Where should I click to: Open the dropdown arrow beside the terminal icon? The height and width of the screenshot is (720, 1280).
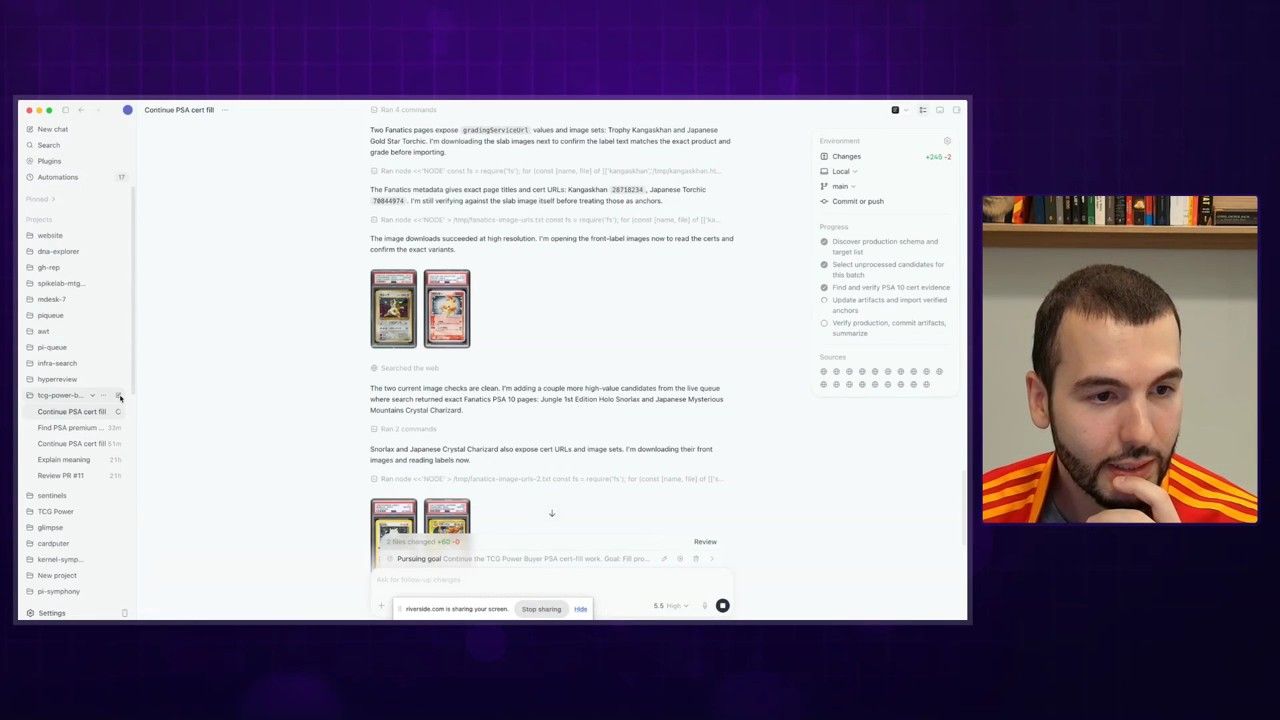pyautogui.click(x=907, y=110)
